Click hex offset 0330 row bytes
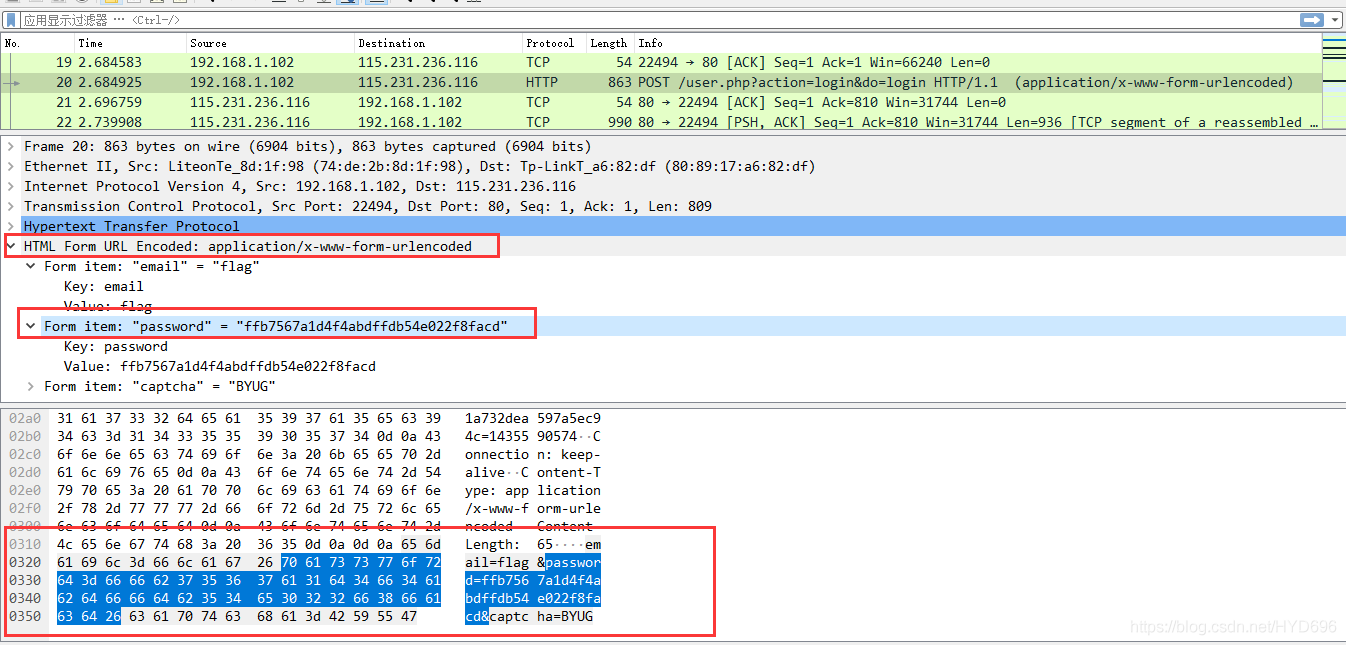Viewport: 1346px width, 645px height. (x=249, y=580)
